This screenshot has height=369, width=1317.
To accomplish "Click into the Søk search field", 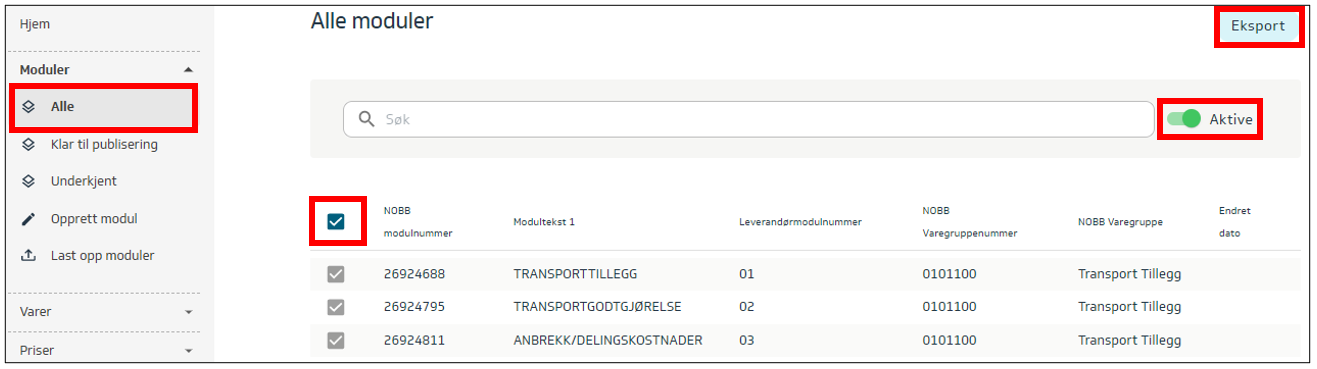I will (749, 119).
